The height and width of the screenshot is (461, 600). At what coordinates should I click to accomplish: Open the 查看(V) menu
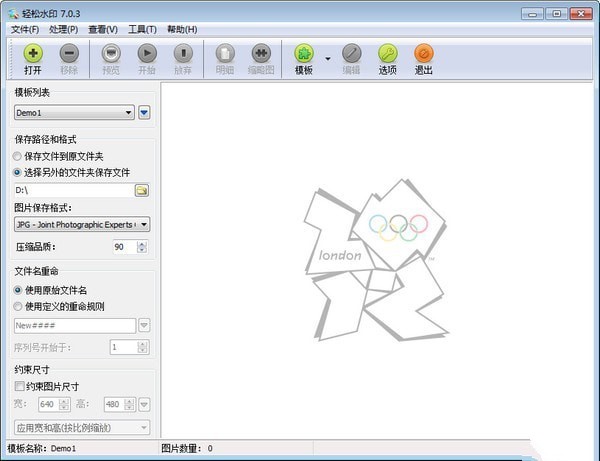103,29
